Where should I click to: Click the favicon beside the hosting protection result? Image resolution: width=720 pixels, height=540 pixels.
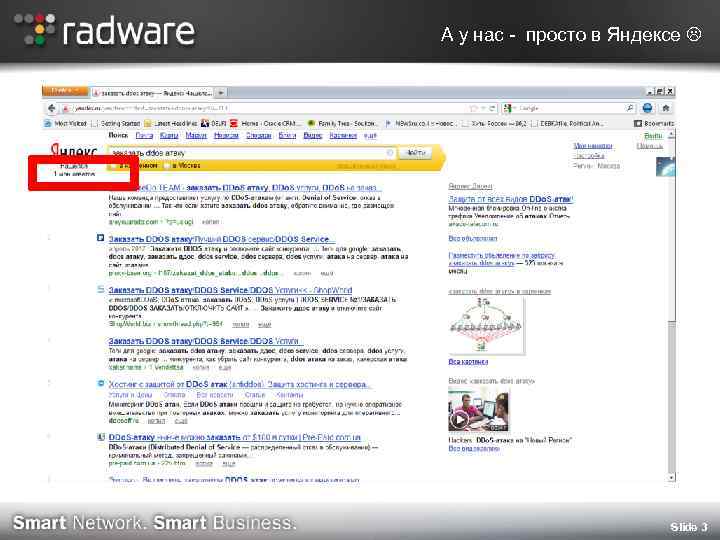point(101,383)
